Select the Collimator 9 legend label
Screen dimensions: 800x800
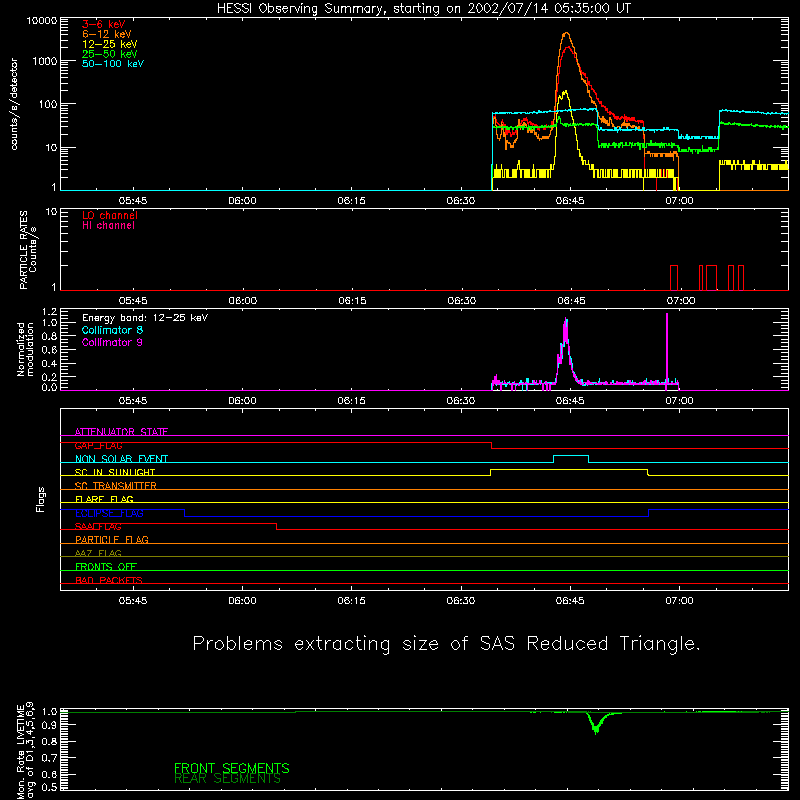pos(112,342)
